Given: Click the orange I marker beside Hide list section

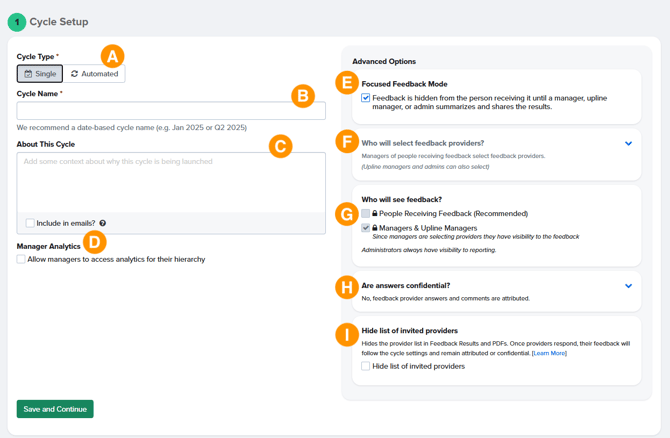Looking at the screenshot, I should tap(346, 335).
